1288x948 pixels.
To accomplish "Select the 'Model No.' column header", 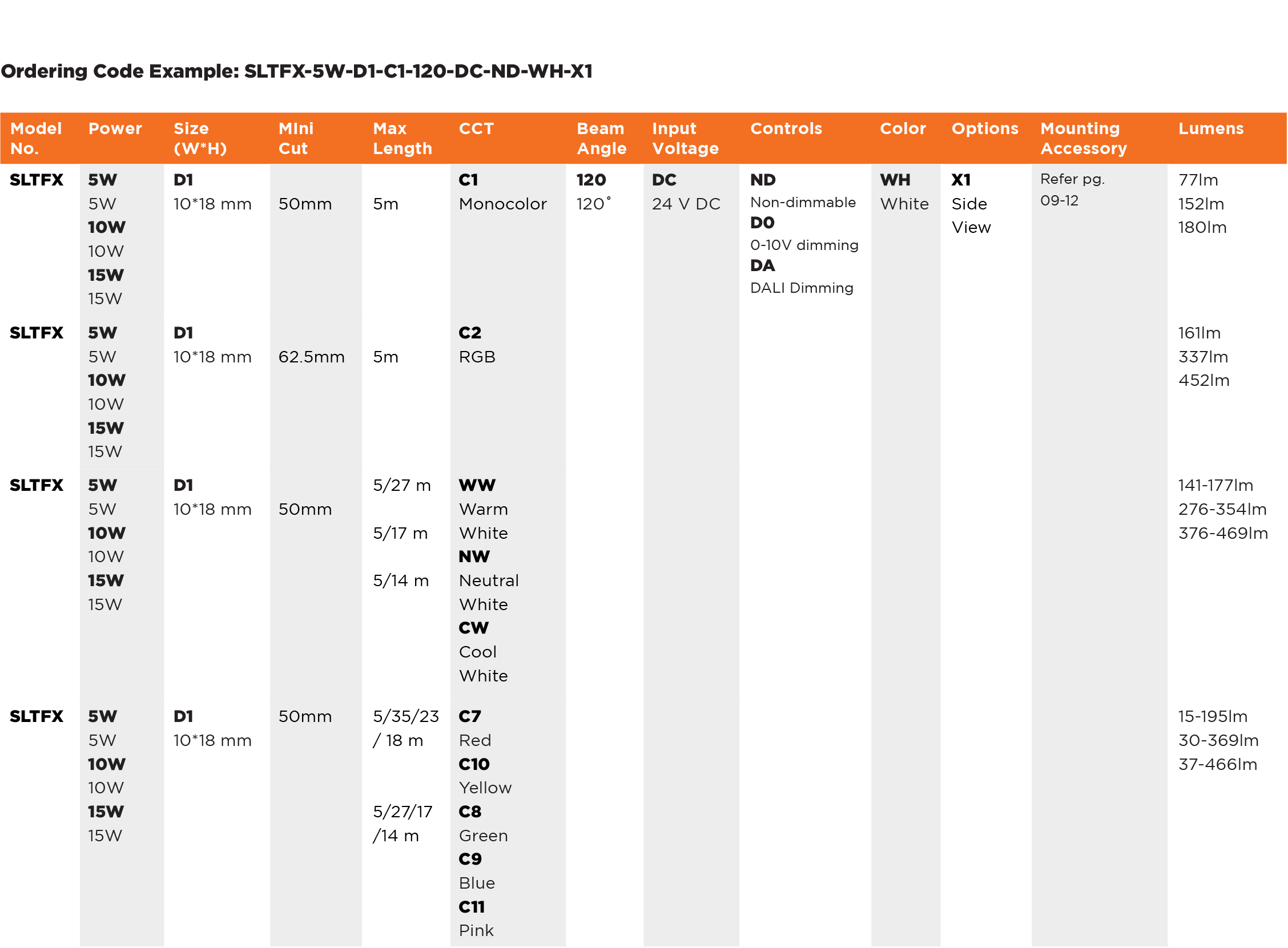I will pyautogui.click(x=35, y=138).
